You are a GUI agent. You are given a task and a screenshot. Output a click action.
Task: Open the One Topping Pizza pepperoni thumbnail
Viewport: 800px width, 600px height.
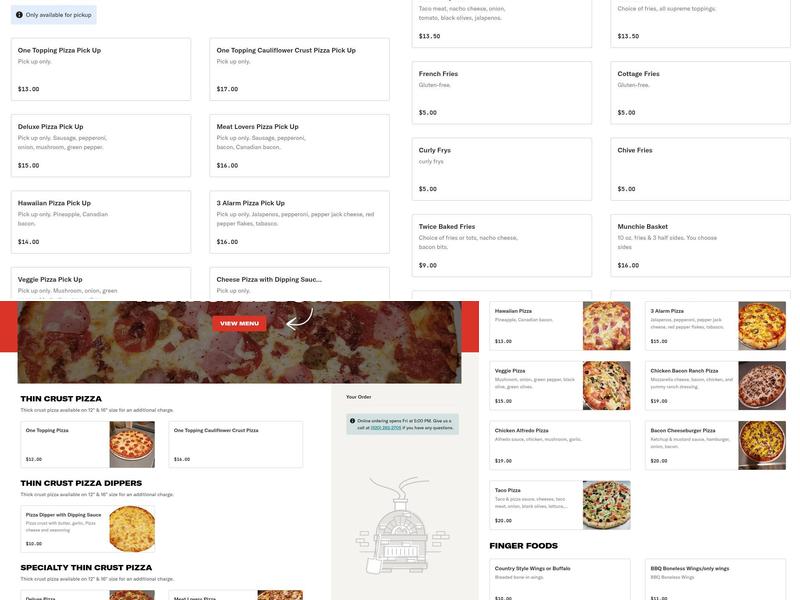[132, 444]
